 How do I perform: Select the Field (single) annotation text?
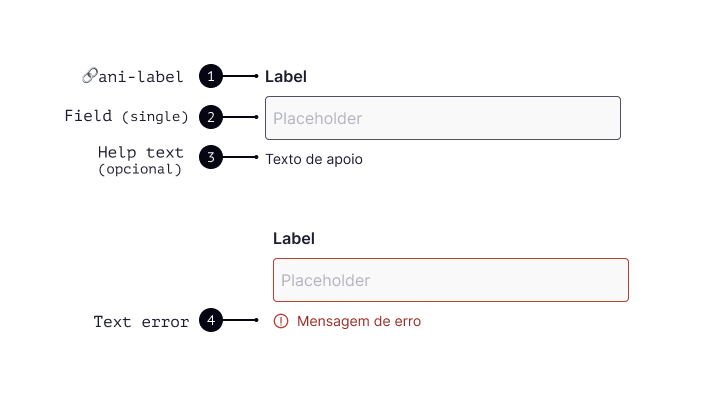[127, 116]
